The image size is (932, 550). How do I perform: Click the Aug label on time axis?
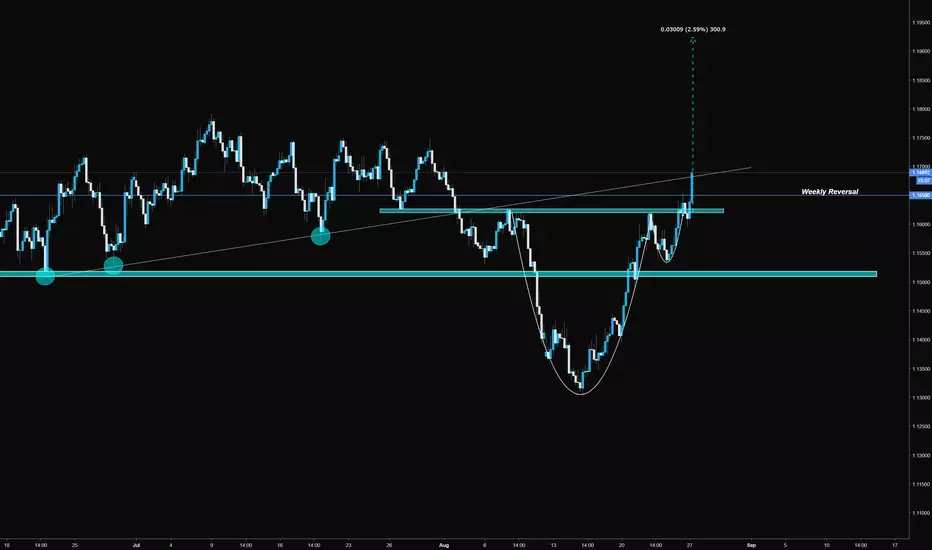click(x=443, y=545)
